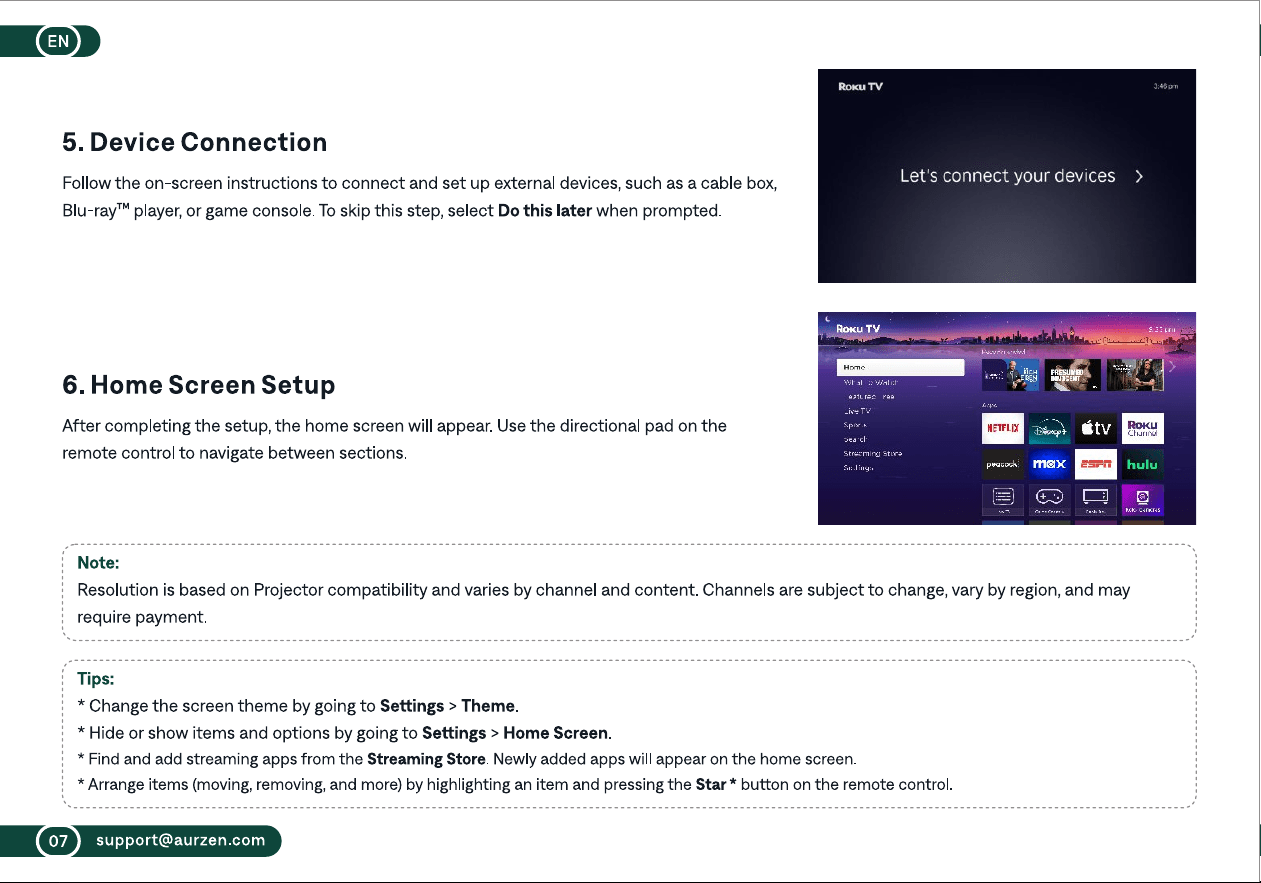1261x883 pixels.
Task: Open the Rich Eisen show thumbnail
Action: pos(1010,375)
